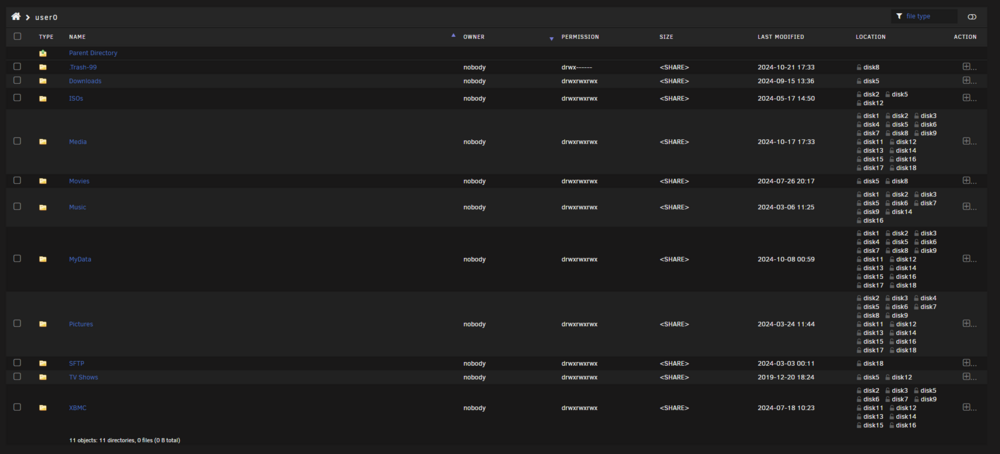Click the Parent Directory up-folder icon
This screenshot has width=1000, height=454.
coord(43,53)
